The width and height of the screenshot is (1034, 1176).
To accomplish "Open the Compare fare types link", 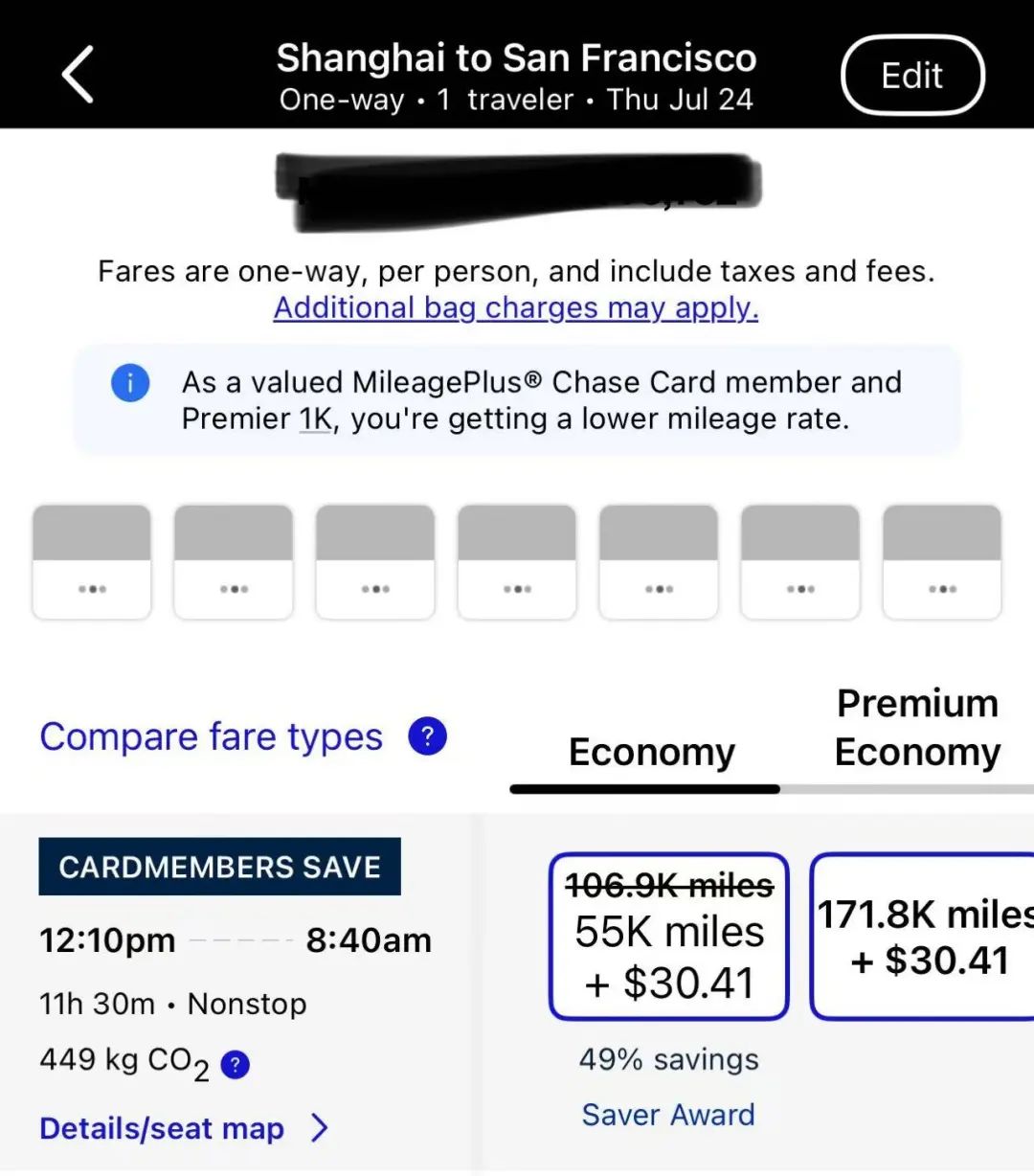I will tap(211, 736).
